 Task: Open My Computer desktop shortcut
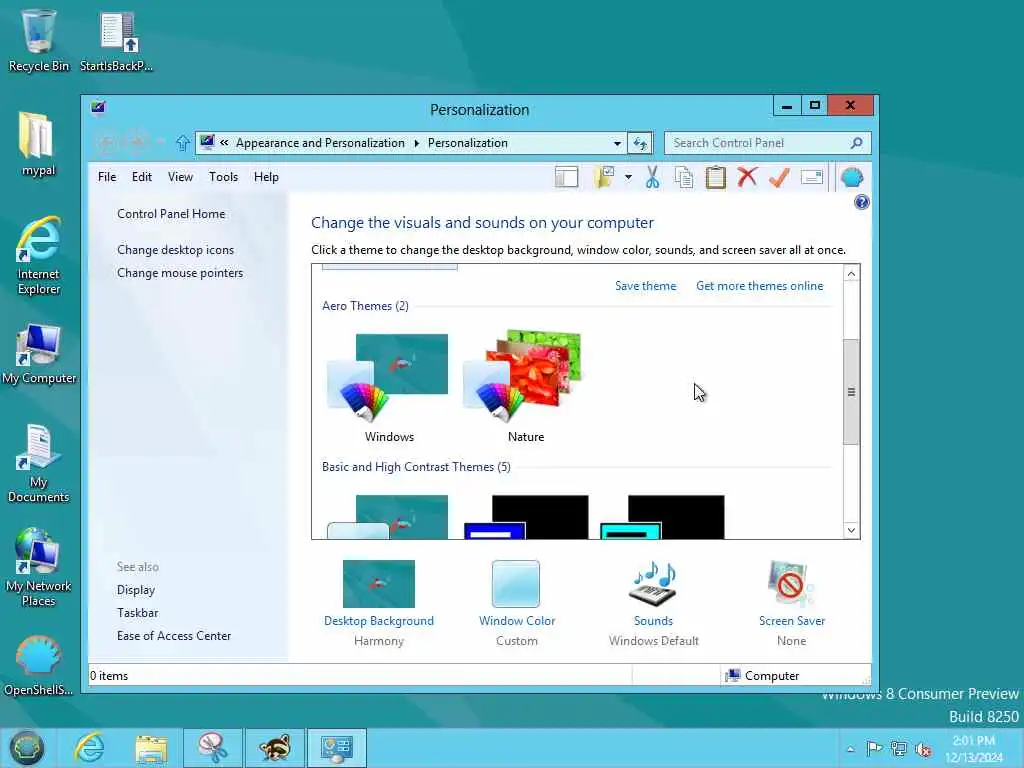point(39,353)
